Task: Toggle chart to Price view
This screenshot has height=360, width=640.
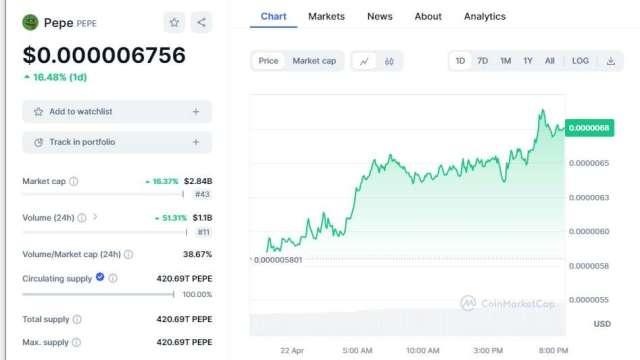Action: [x=268, y=61]
